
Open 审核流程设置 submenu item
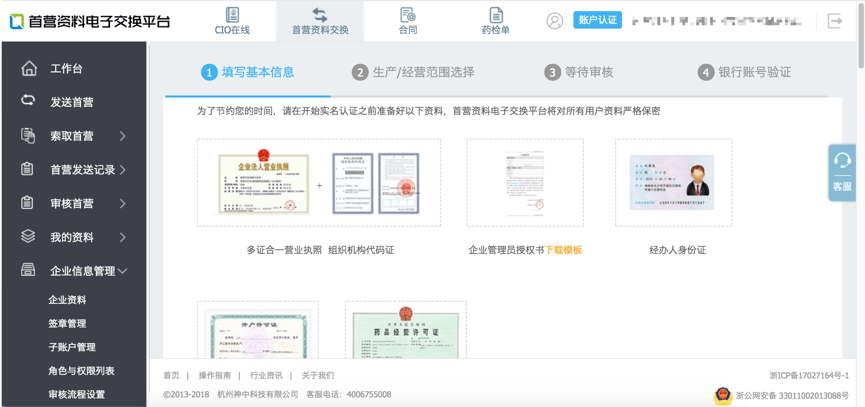pos(77,394)
